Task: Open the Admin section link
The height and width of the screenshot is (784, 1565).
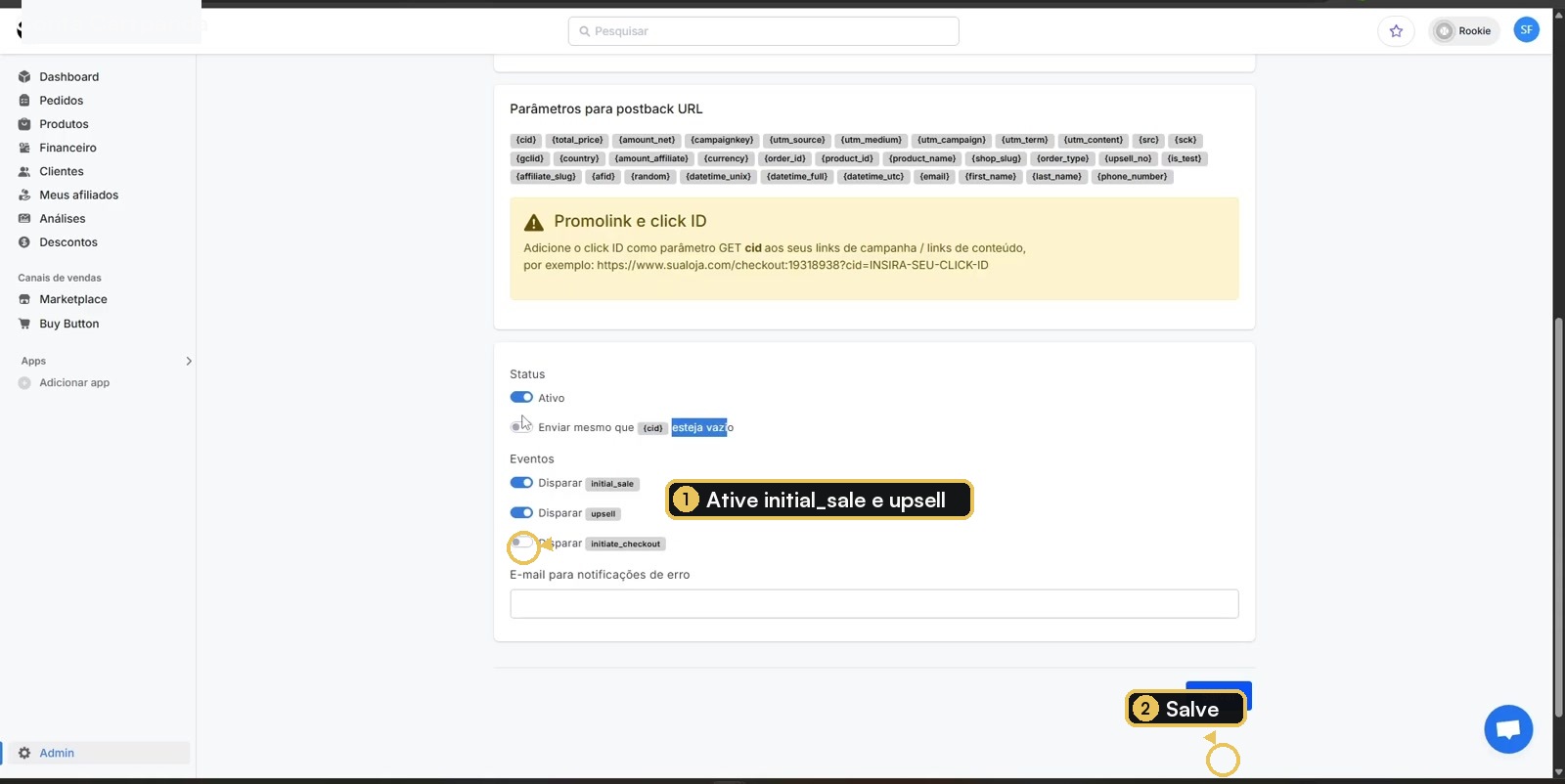Action: point(57,753)
